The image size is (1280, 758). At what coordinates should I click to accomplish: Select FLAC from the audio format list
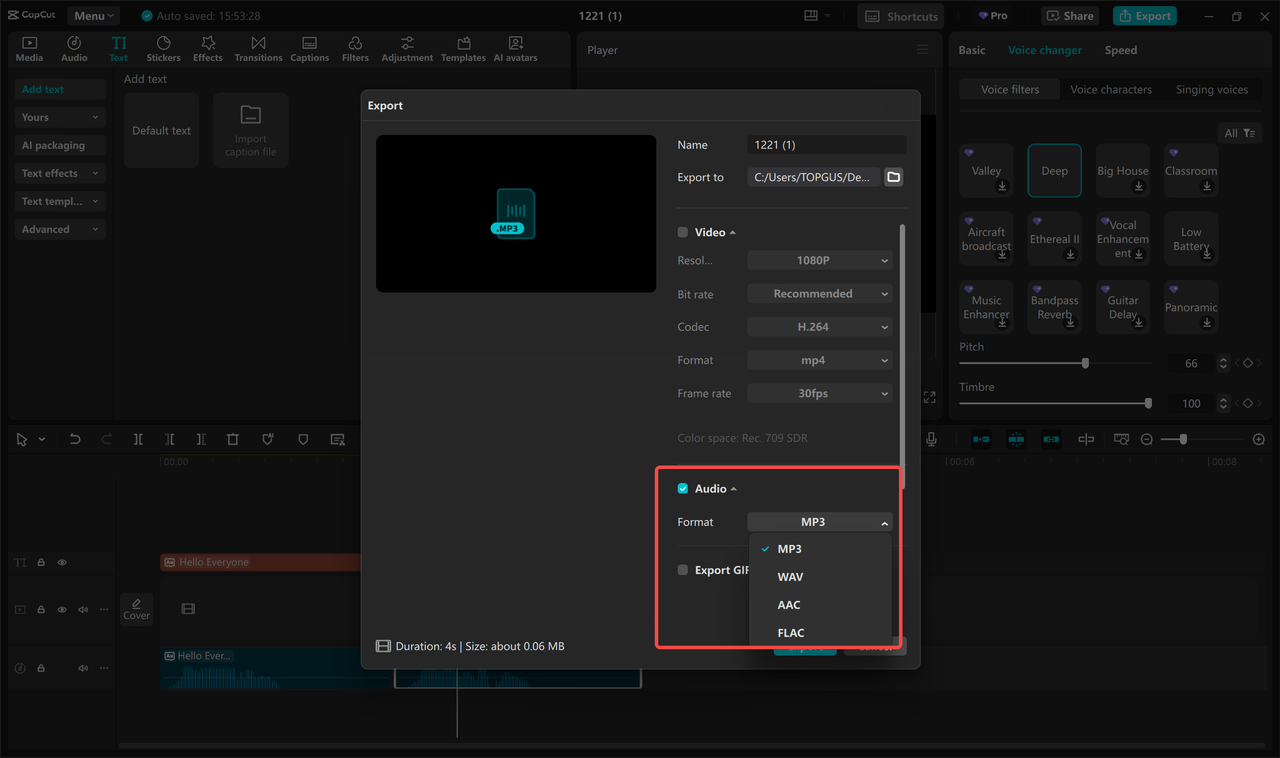[791, 632]
